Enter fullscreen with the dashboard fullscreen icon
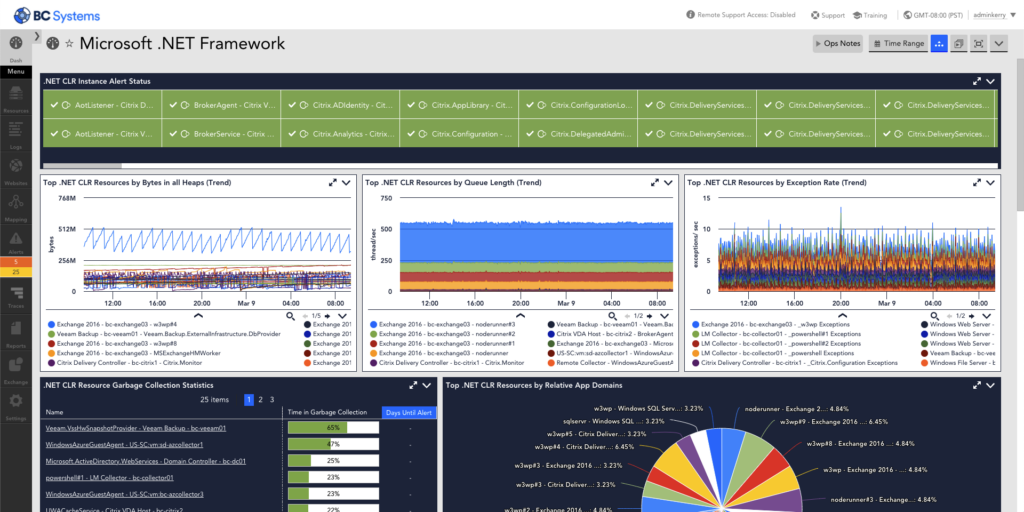Screen dimensions: 1024x512 [978, 44]
